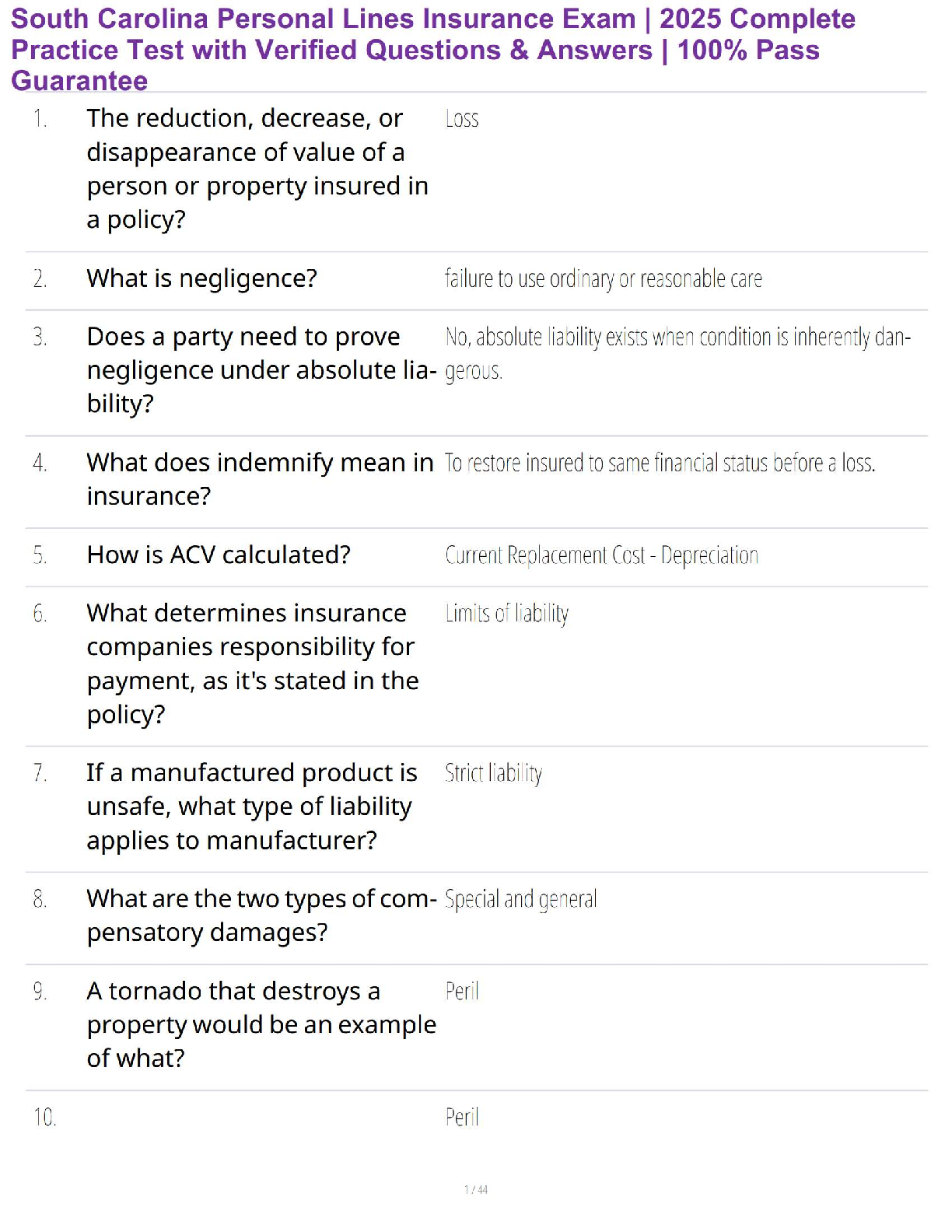Click the row number "10."
The width and height of the screenshot is (952, 1232).
point(44,1118)
